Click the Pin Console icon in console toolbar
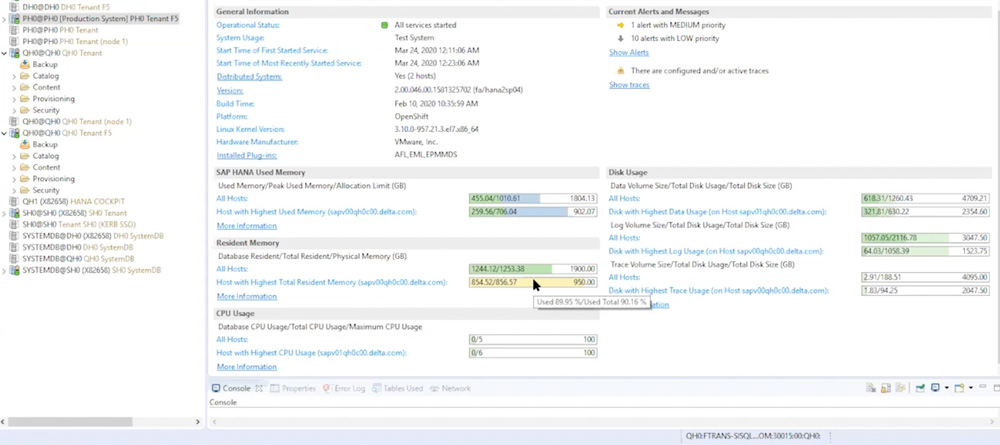Screen dimensions: 1000x445 coord(920,388)
